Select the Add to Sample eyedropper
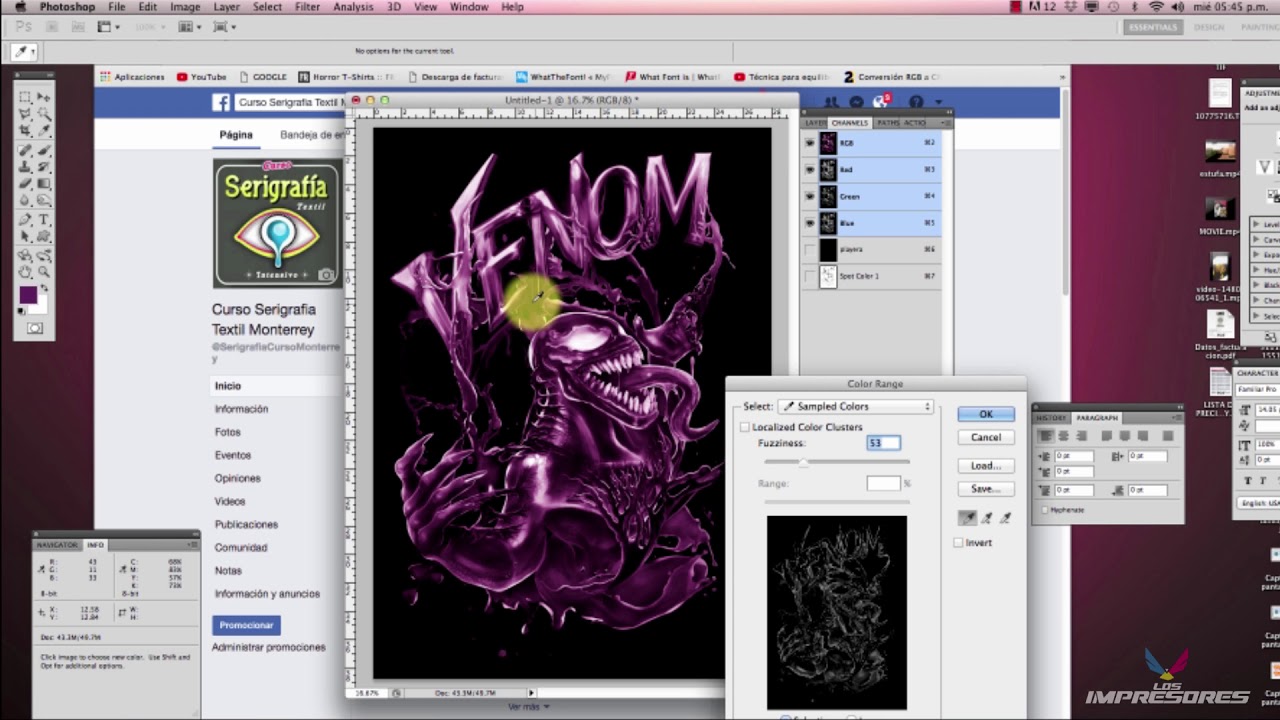This screenshot has width=1280, height=720. (987, 518)
